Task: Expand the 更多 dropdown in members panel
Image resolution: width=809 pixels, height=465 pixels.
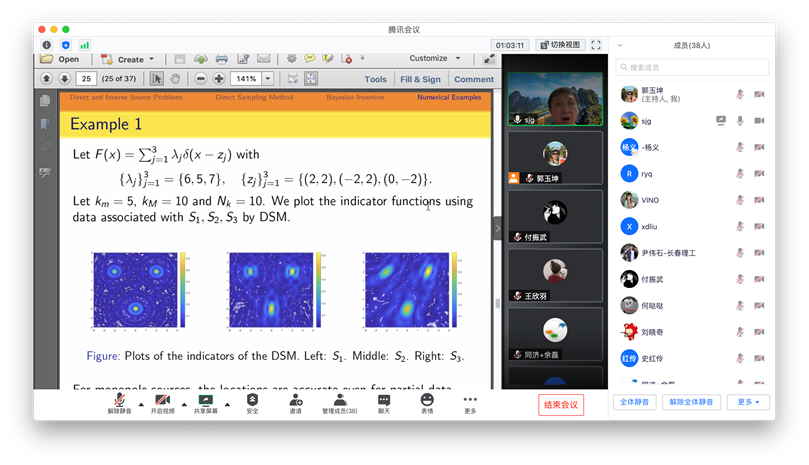Action: click(748, 402)
